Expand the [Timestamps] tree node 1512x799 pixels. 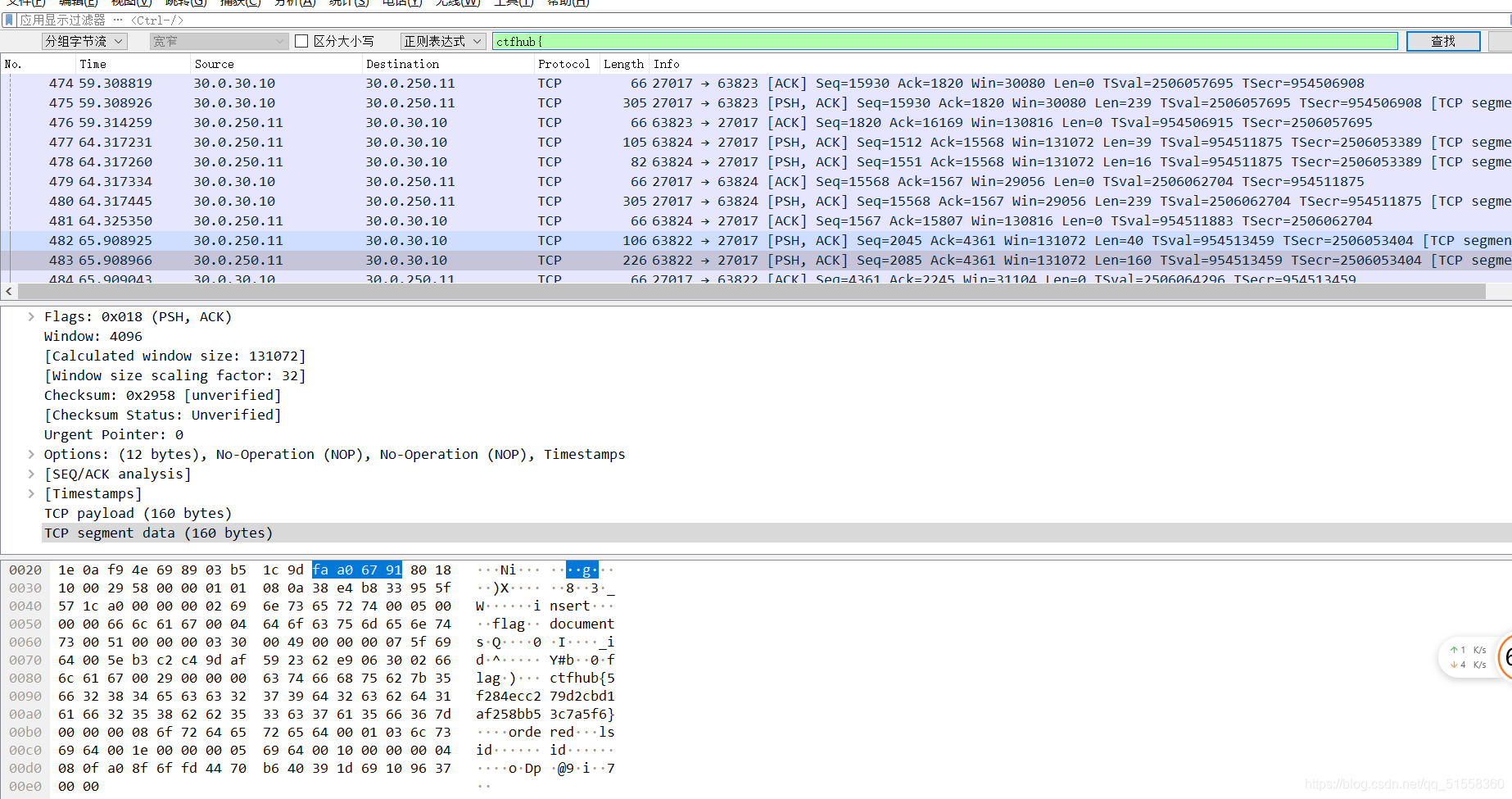(31, 493)
